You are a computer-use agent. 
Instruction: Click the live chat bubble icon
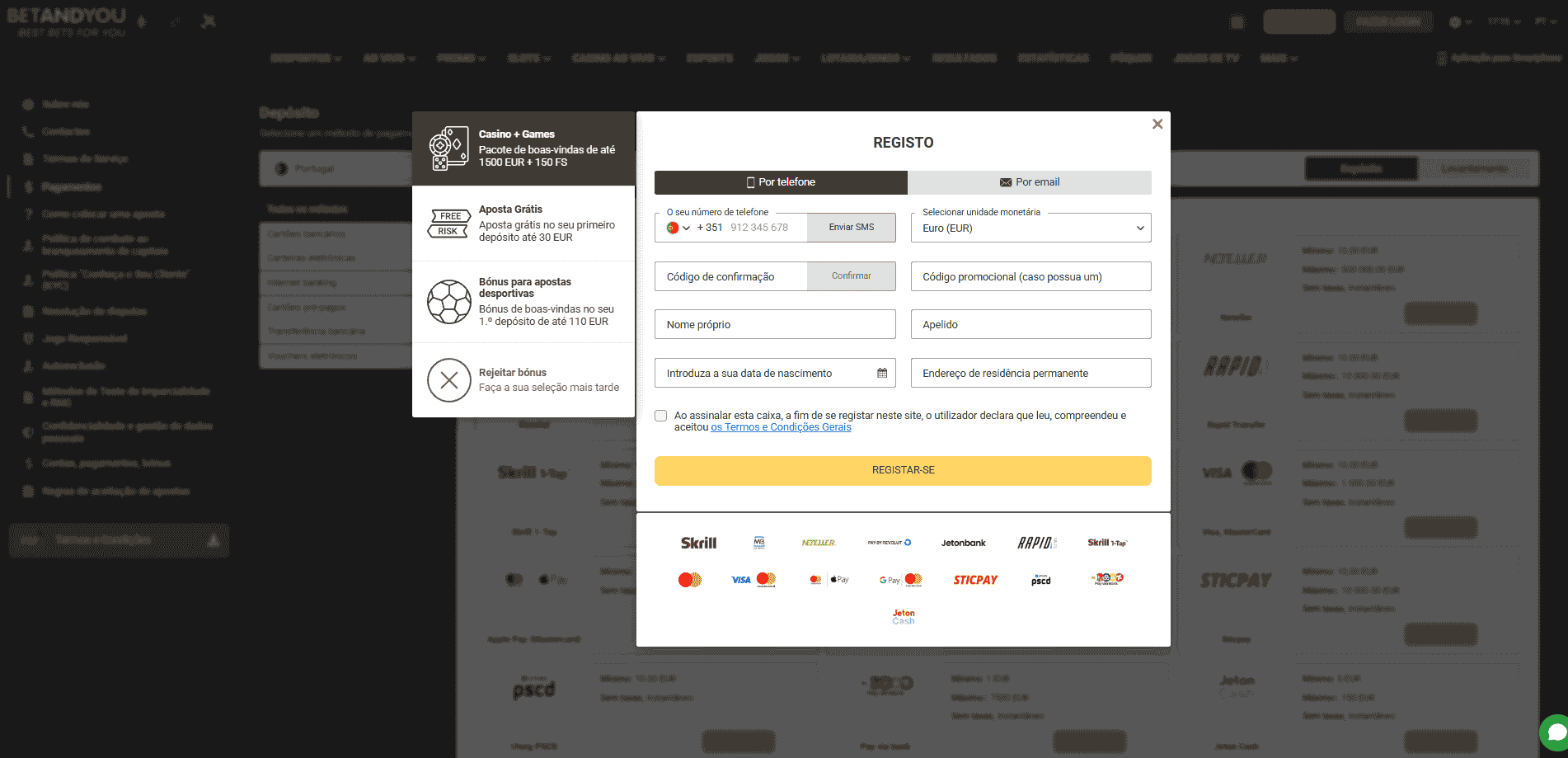click(1555, 732)
